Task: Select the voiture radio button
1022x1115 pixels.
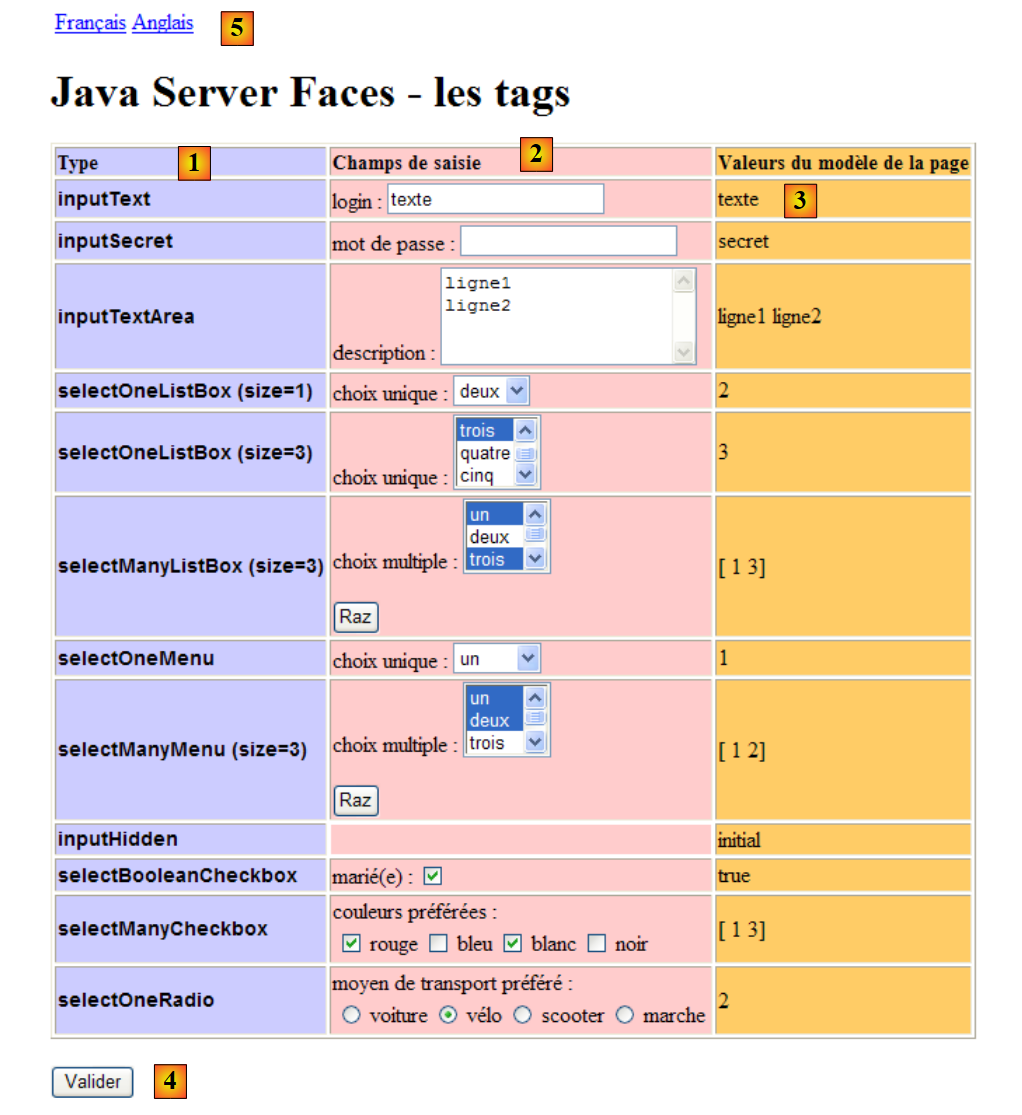Action: click(351, 1015)
